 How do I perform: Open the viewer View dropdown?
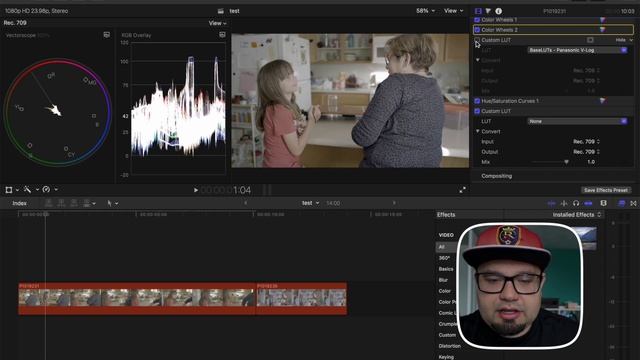coord(453,11)
